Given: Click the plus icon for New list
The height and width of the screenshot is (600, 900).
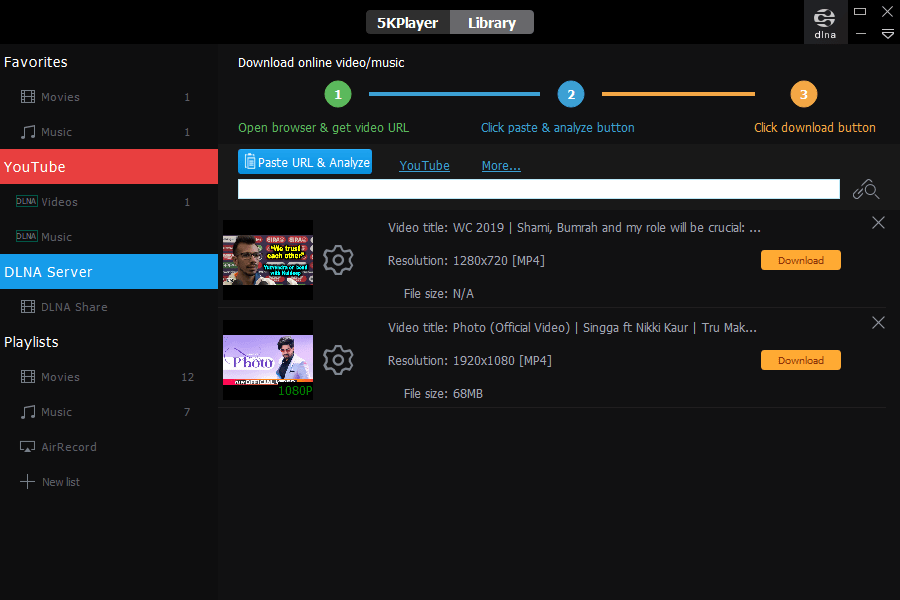Looking at the screenshot, I should pyautogui.click(x=27, y=481).
